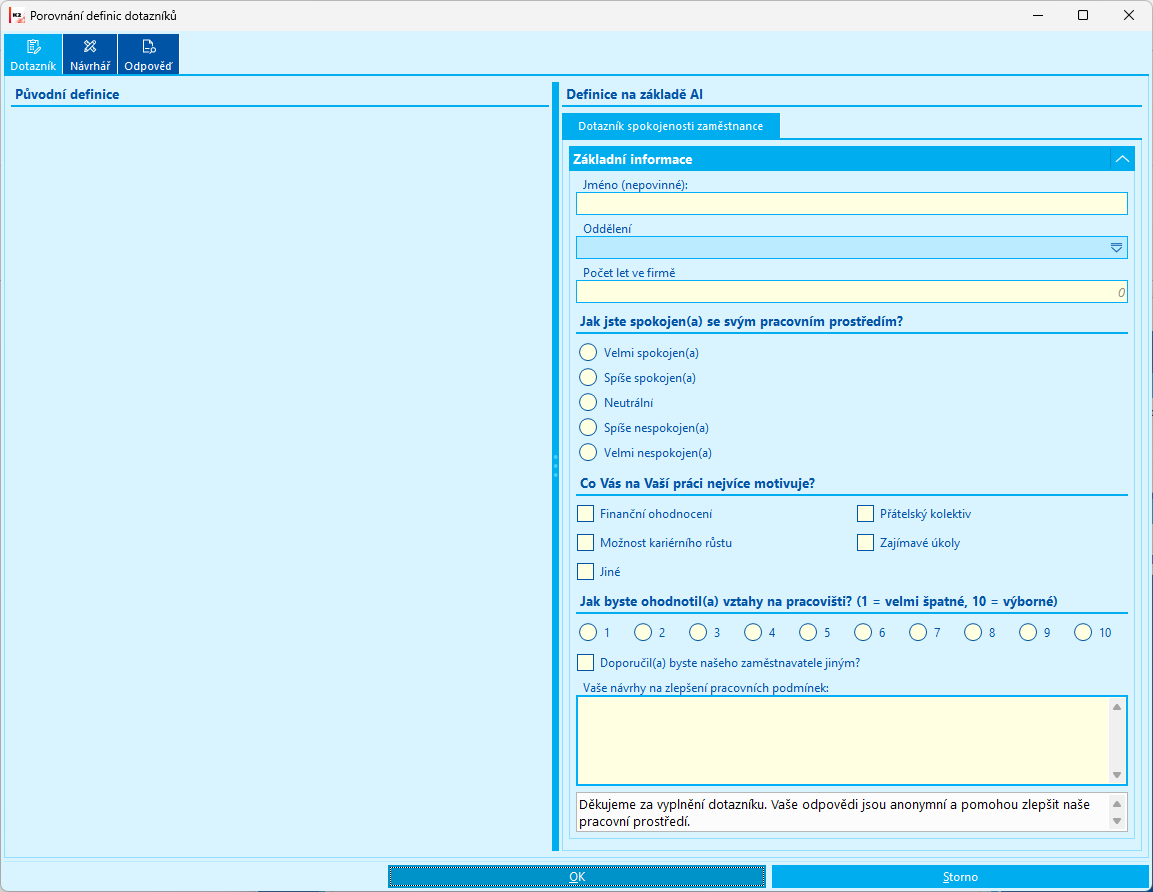Select the 'Dotazník spokojenosti zaměstnance' tab
The image size is (1153, 892).
(x=671, y=126)
